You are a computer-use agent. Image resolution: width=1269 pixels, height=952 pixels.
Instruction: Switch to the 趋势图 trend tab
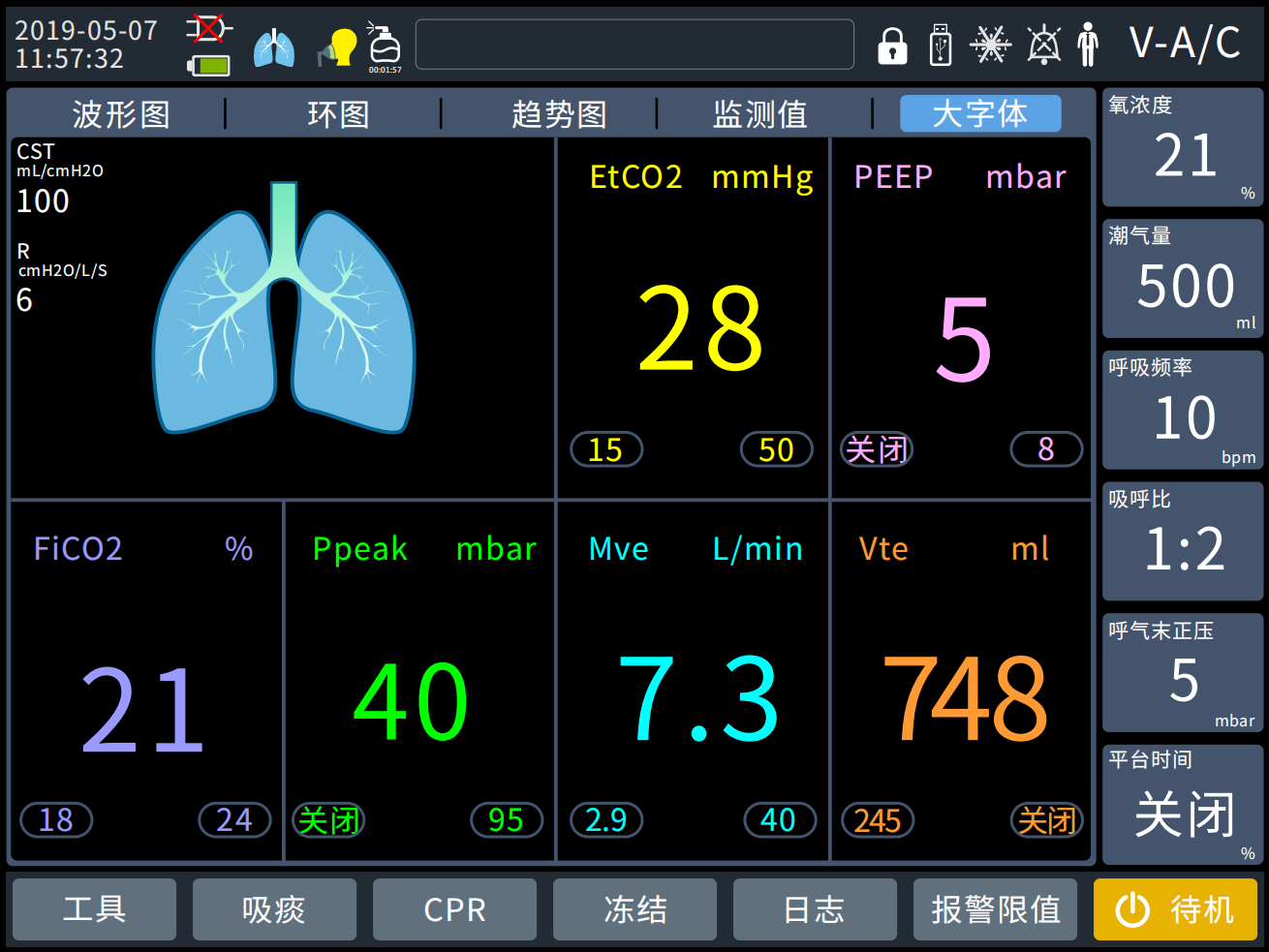click(559, 114)
